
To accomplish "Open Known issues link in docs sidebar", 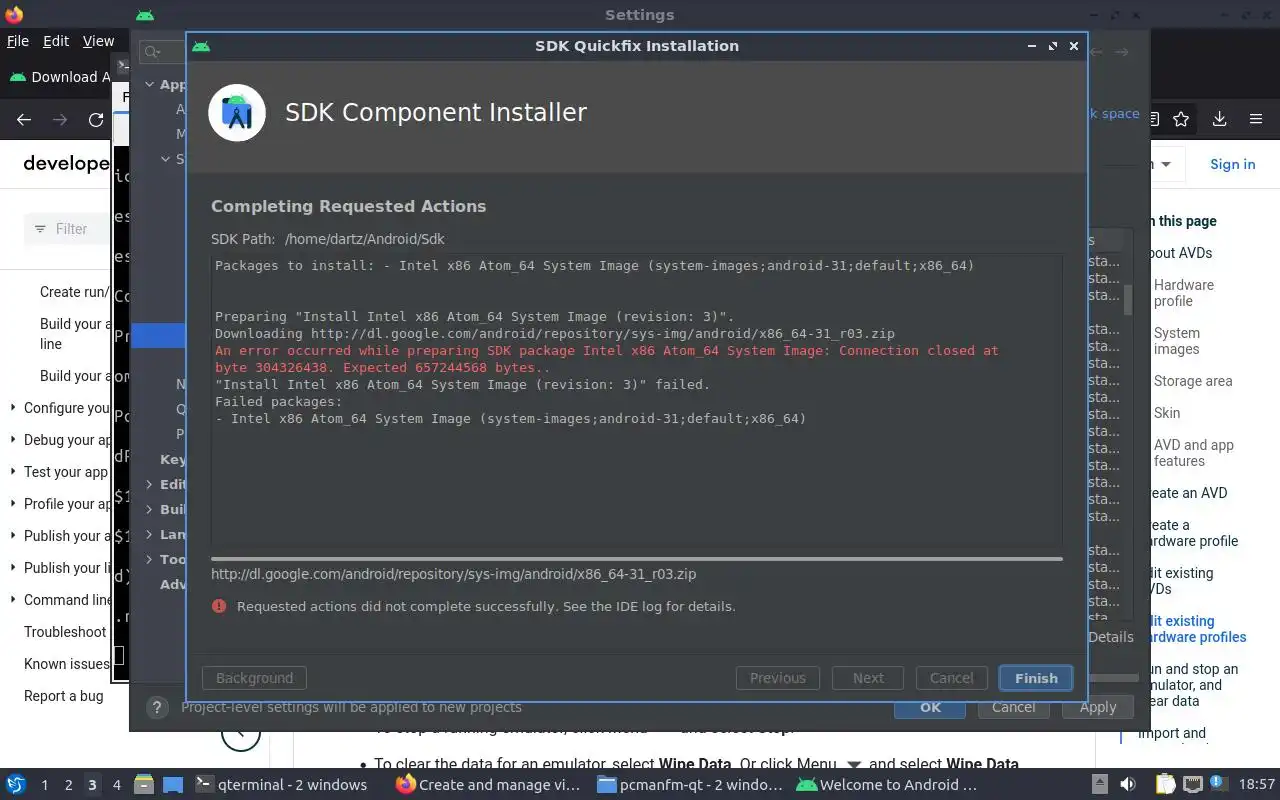I will tap(67, 664).
